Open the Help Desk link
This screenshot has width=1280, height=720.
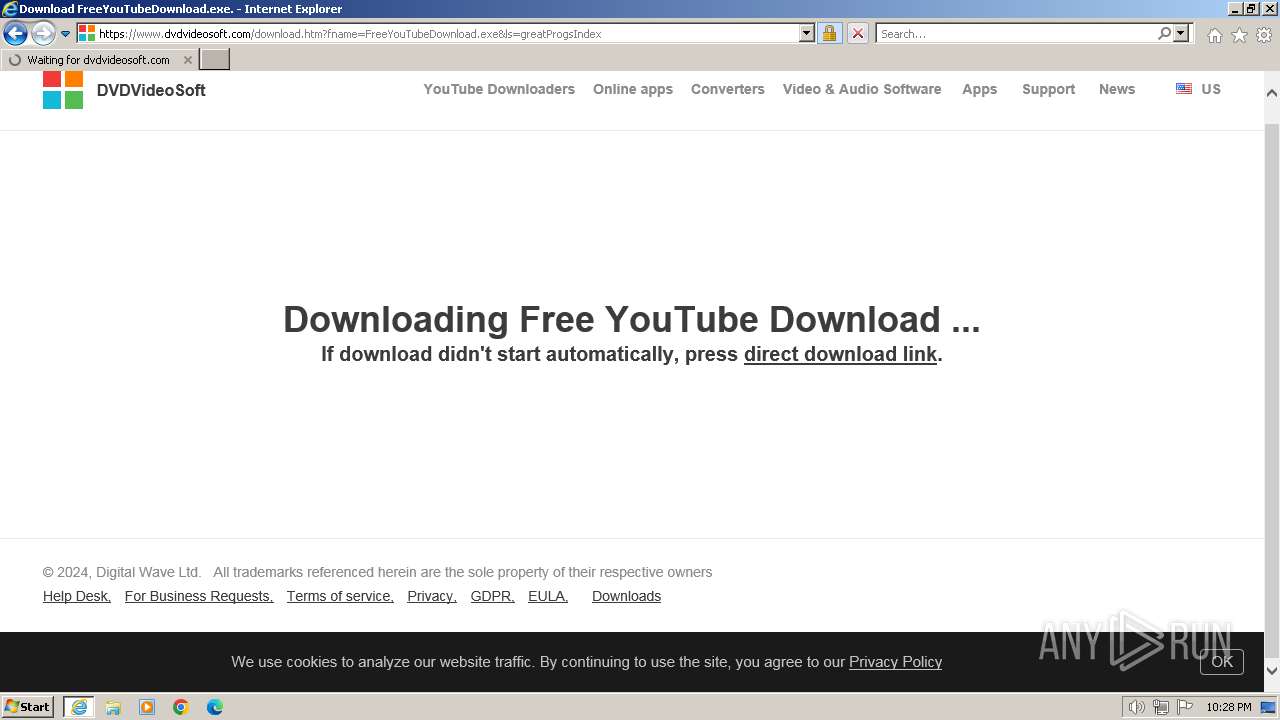pos(77,596)
